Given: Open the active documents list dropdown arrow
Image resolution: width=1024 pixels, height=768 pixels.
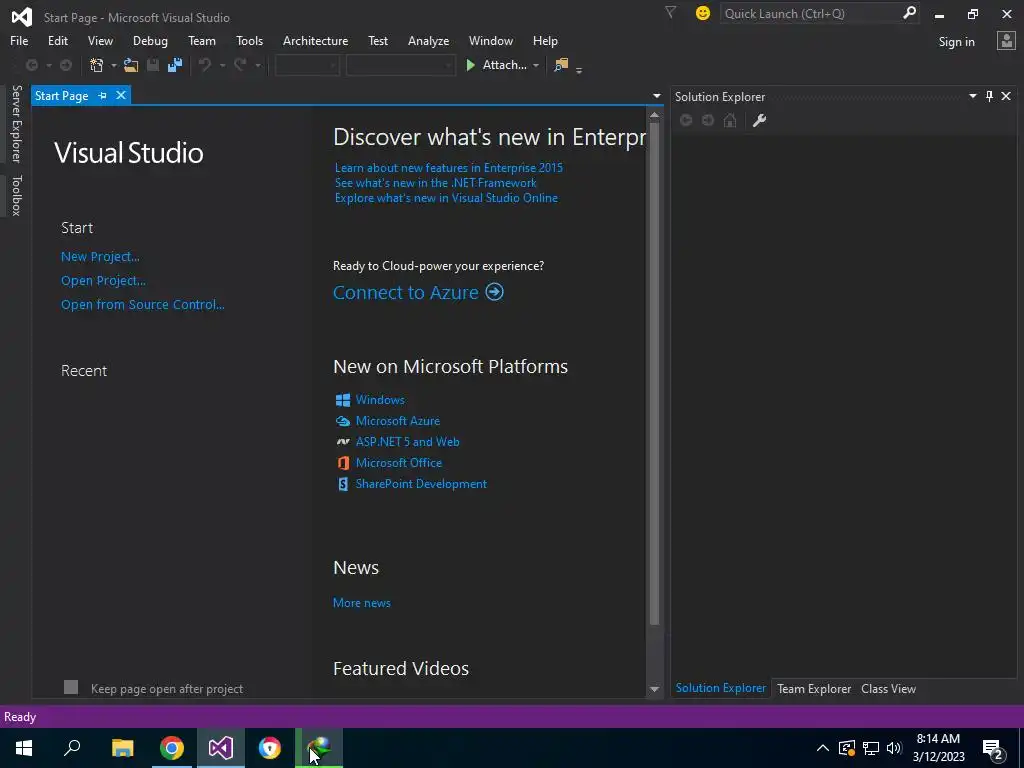Looking at the screenshot, I should coord(656,96).
